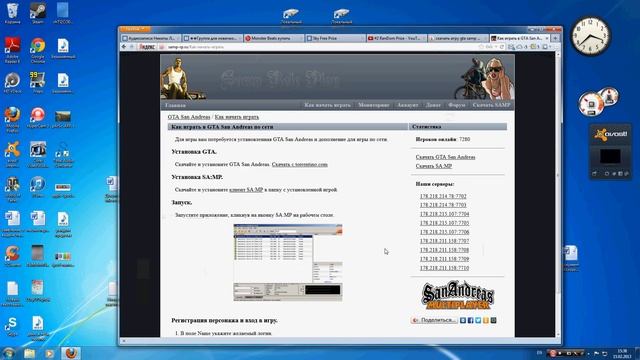Click the desktop clock gadget
The image size is (640, 360).
(591, 37)
